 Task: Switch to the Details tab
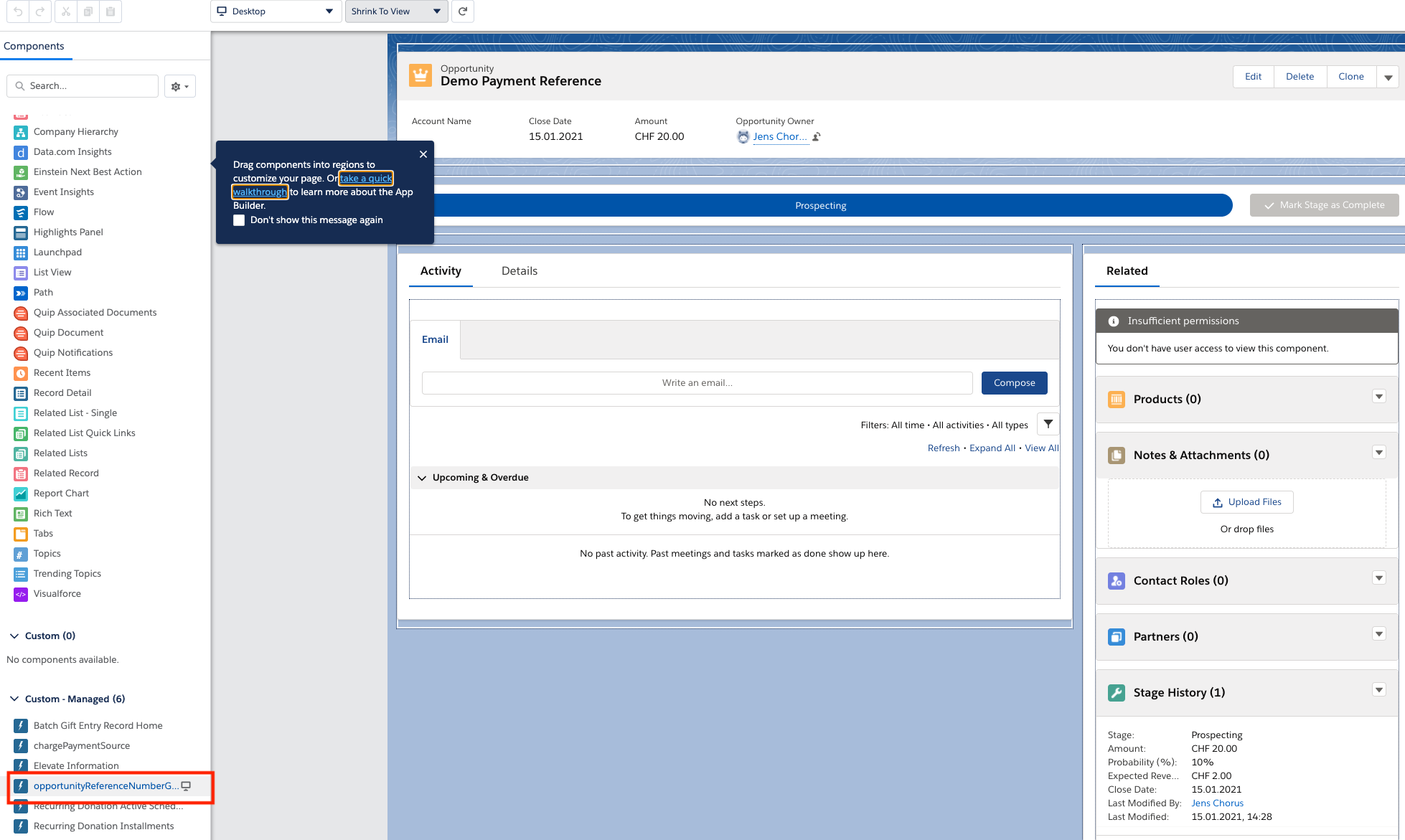(x=520, y=271)
